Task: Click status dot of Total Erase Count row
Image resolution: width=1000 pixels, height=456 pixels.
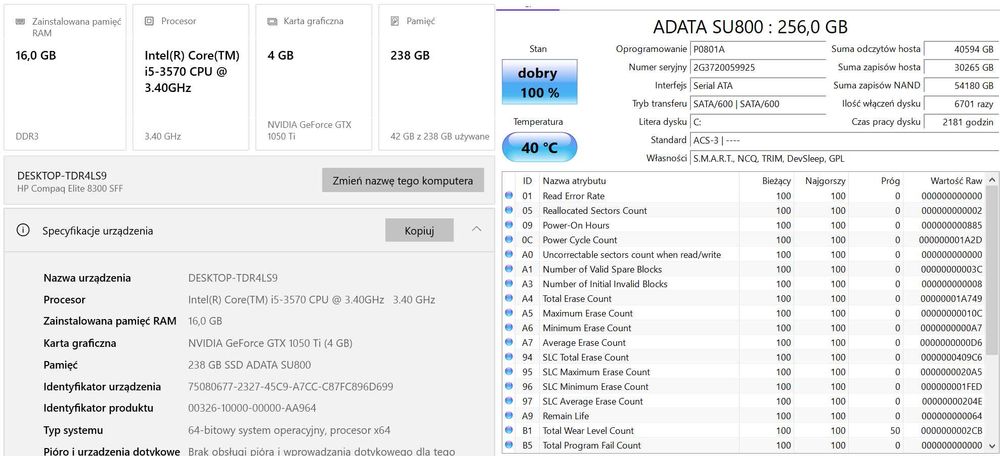Action: 509,298
